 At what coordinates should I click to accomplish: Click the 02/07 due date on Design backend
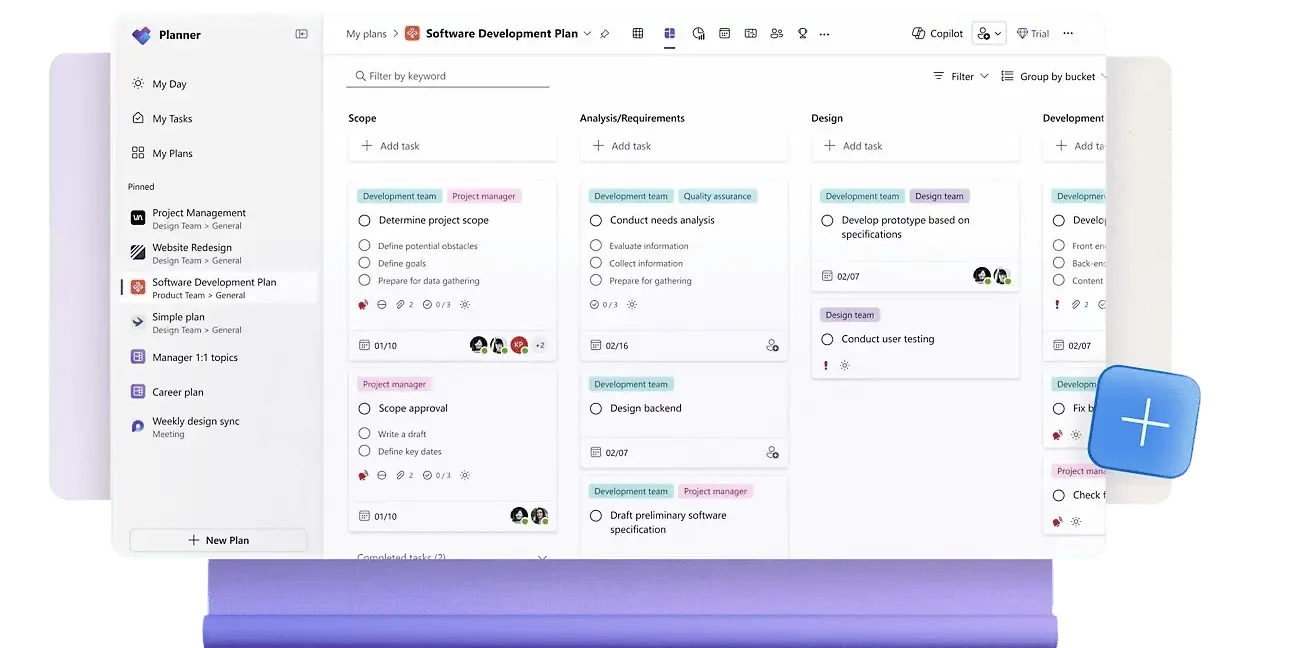pyautogui.click(x=609, y=453)
